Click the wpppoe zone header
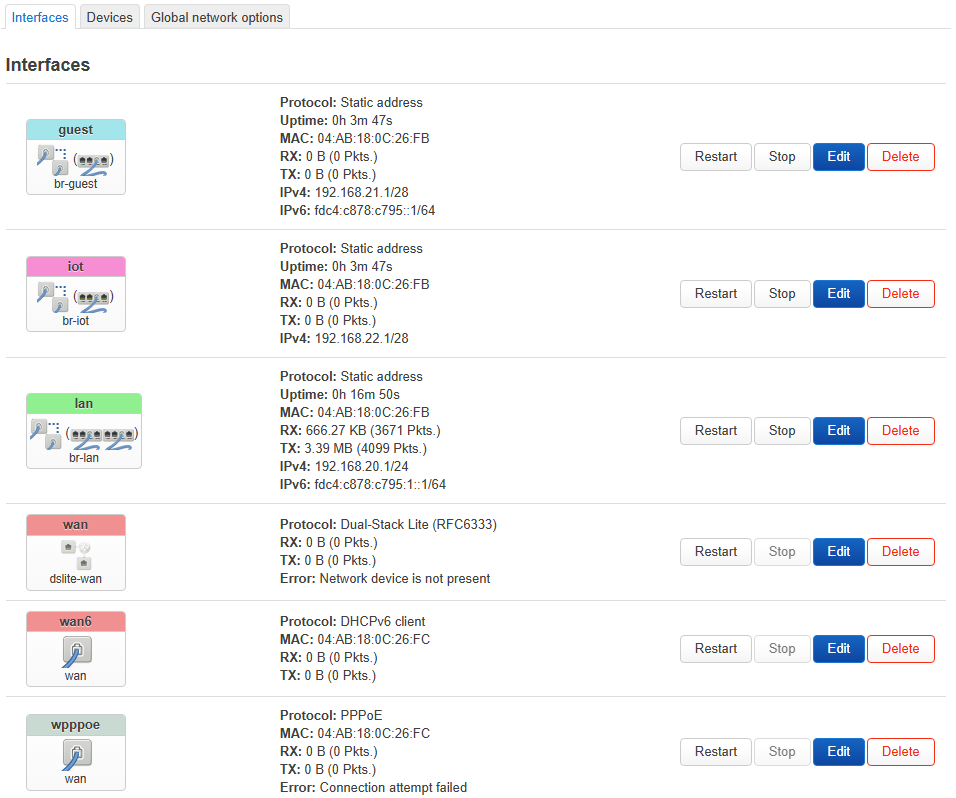The height and width of the screenshot is (798, 956). click(76, 725)
